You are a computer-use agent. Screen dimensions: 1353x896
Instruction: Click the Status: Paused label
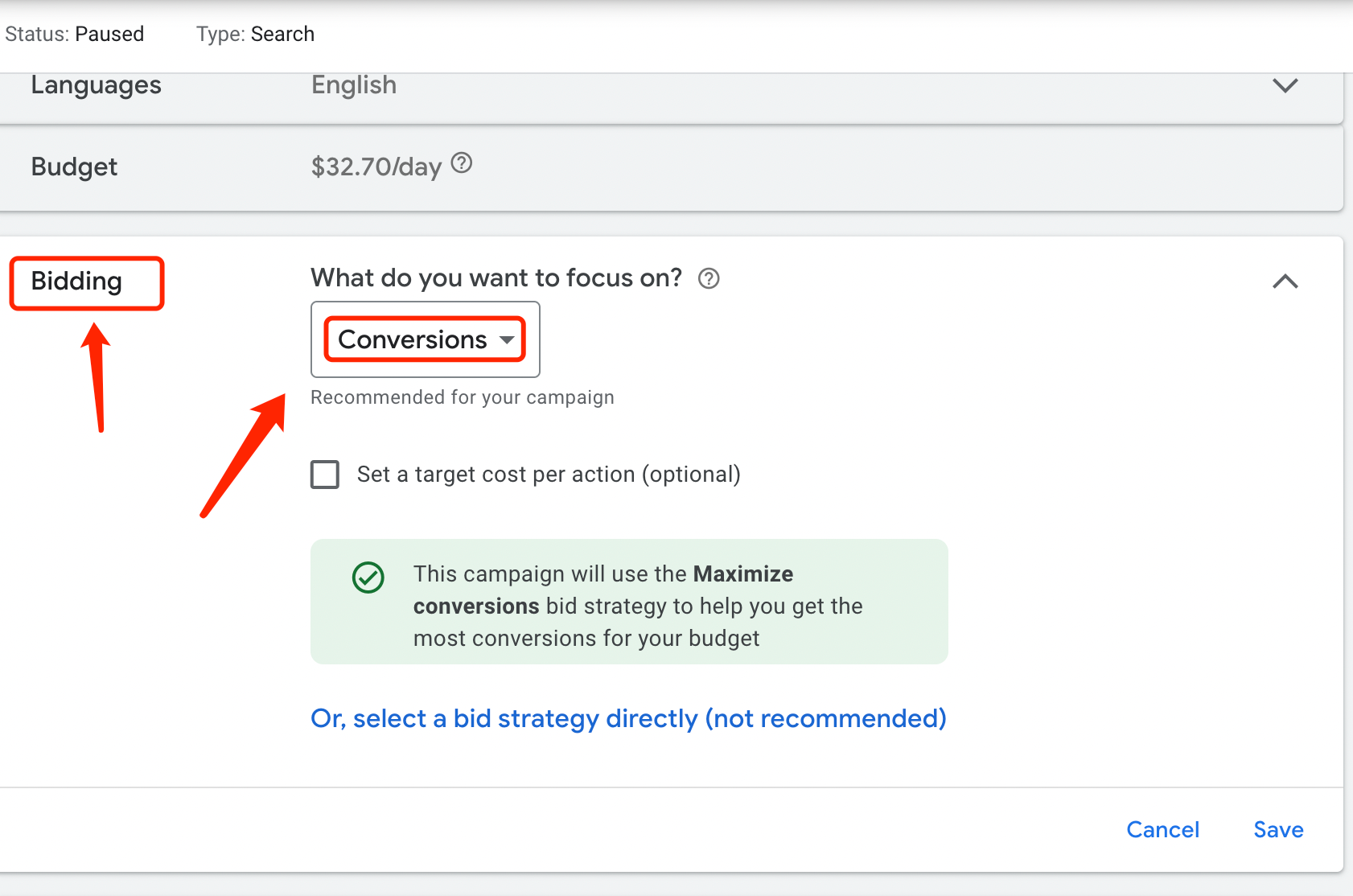[75, 34]
